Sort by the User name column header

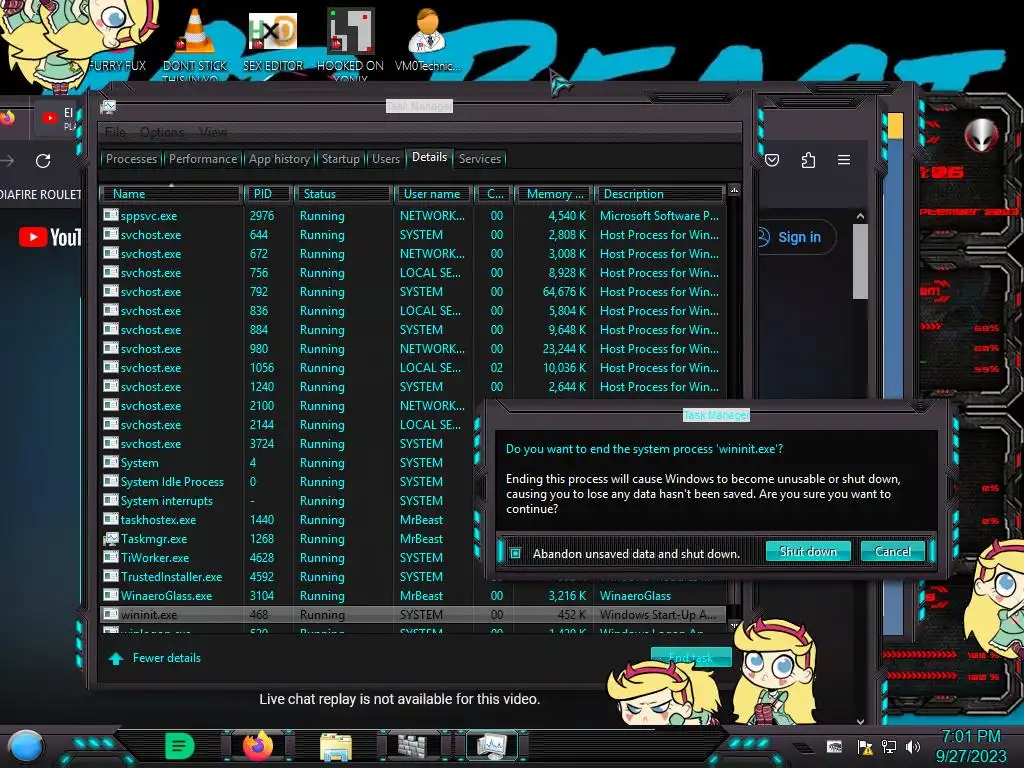point(432,194)
